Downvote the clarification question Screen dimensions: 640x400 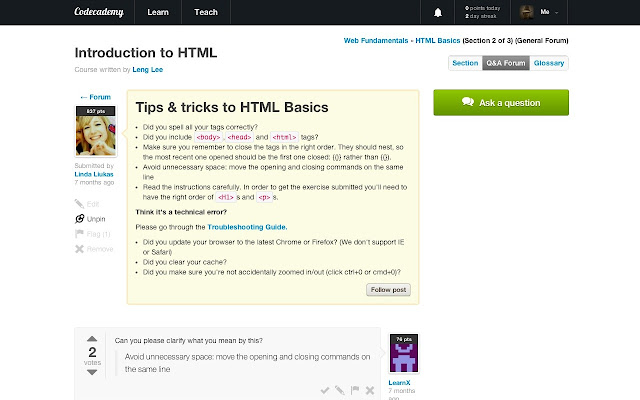[x=92, y=371]
